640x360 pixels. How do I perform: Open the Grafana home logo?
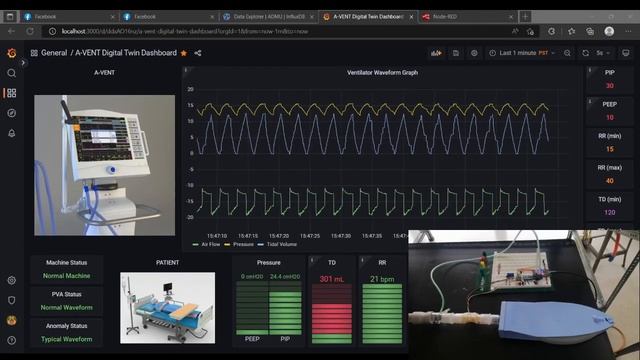[x=12, y=53]
